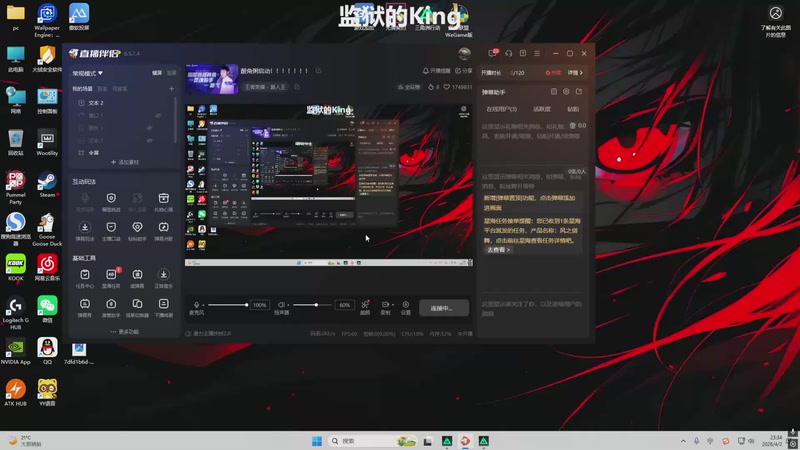Click the stream cover thumbnail
This screenshot has width=800, height=450.
212,79
